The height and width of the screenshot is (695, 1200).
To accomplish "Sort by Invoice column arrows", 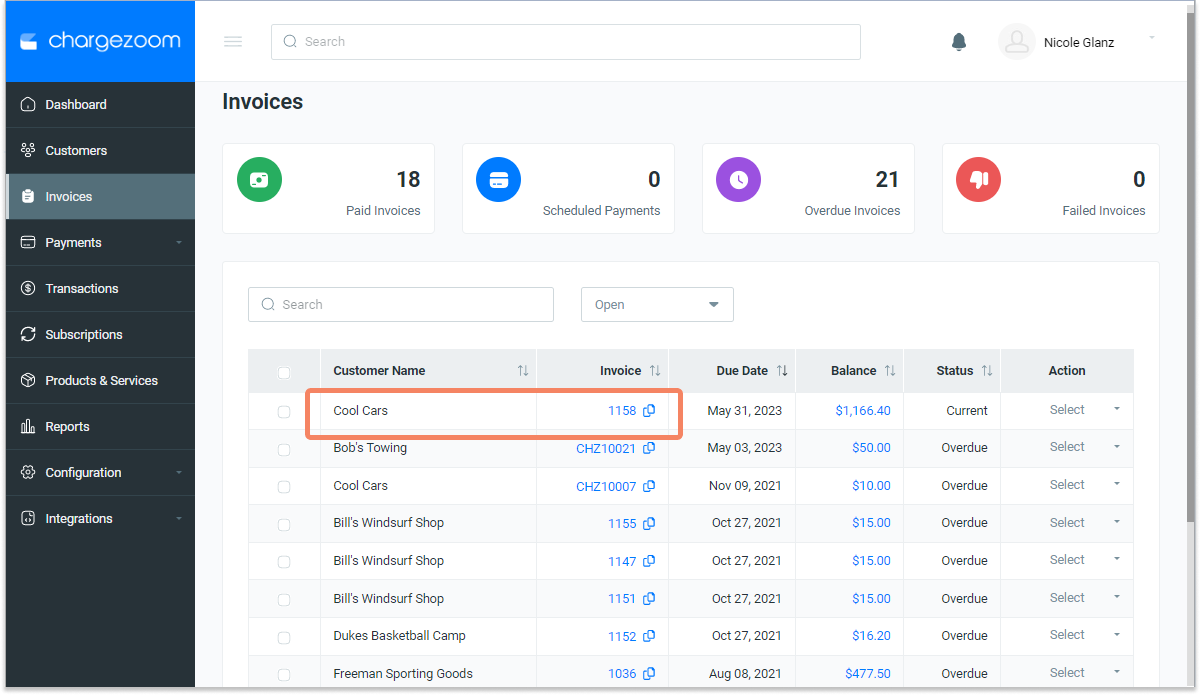I will 655,371.
